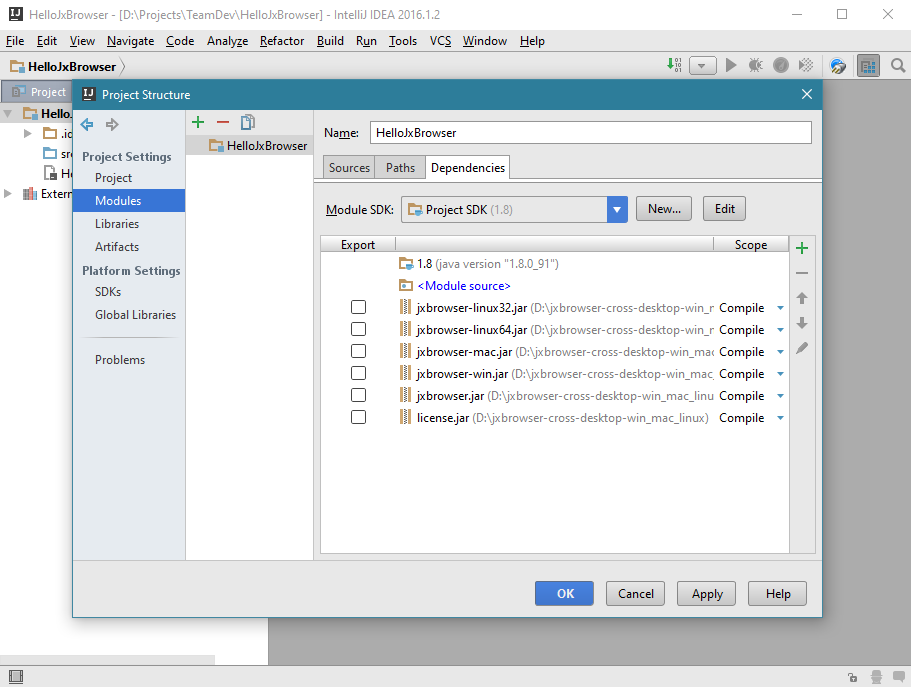Move dependency down arrow
Screen dimensions: 911x687
pyautogui.click(x=802, y=323)
